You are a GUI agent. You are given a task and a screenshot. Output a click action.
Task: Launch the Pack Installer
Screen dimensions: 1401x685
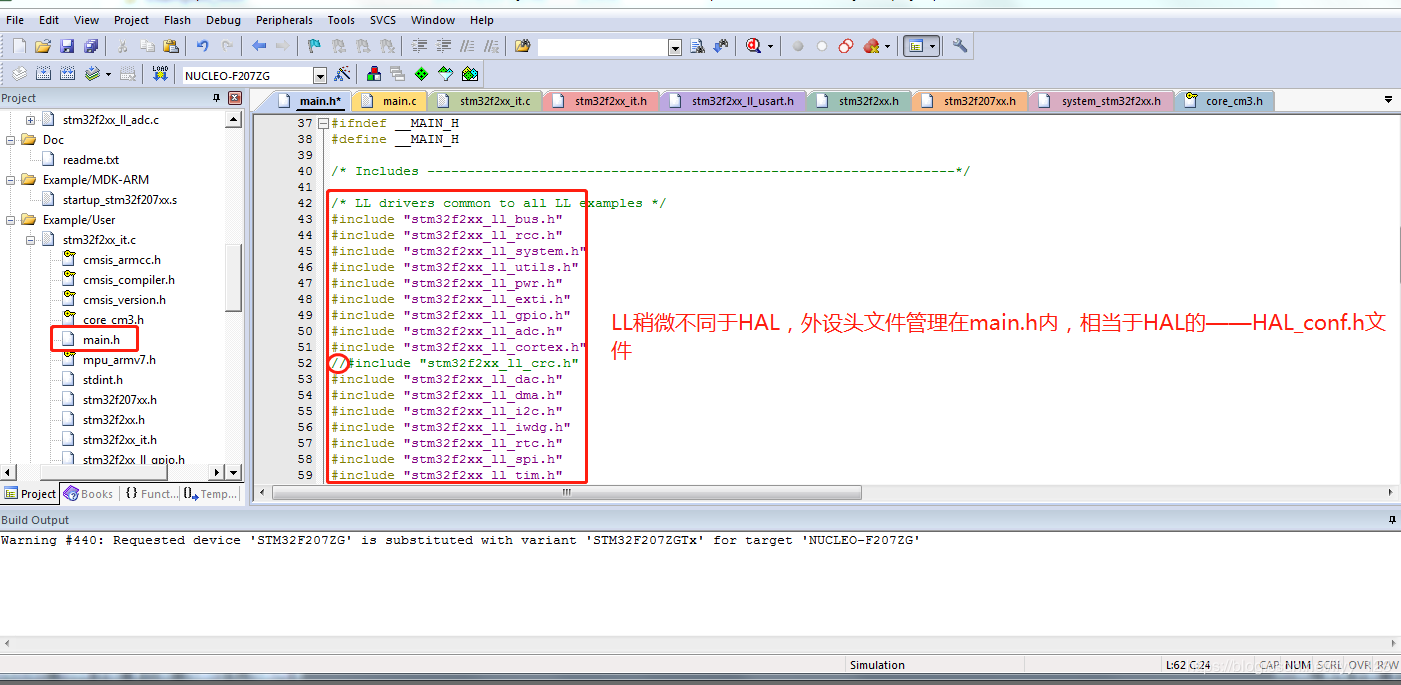coord(470,74)
